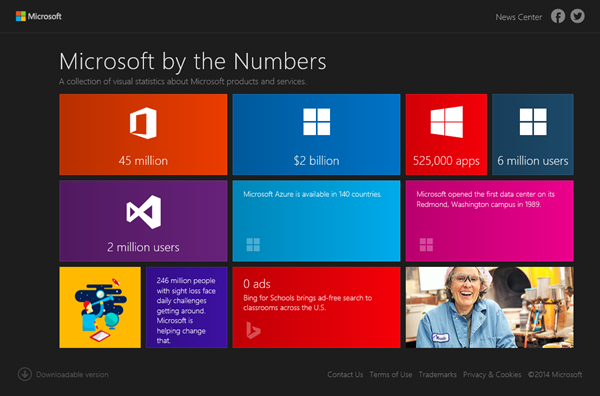Click the Office logo icon
The image size is (600, 396).
[143, 123]
